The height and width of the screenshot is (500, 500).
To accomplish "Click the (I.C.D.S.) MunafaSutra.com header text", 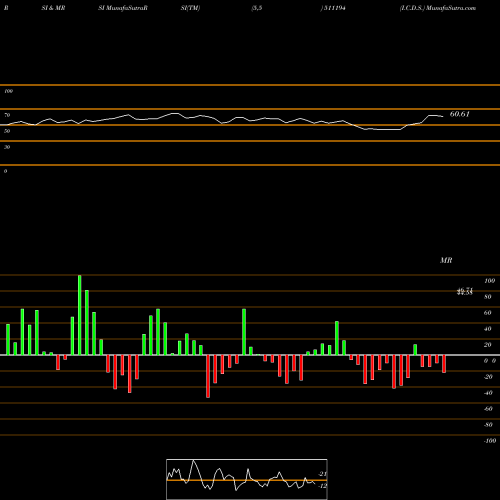I will 438,8.
